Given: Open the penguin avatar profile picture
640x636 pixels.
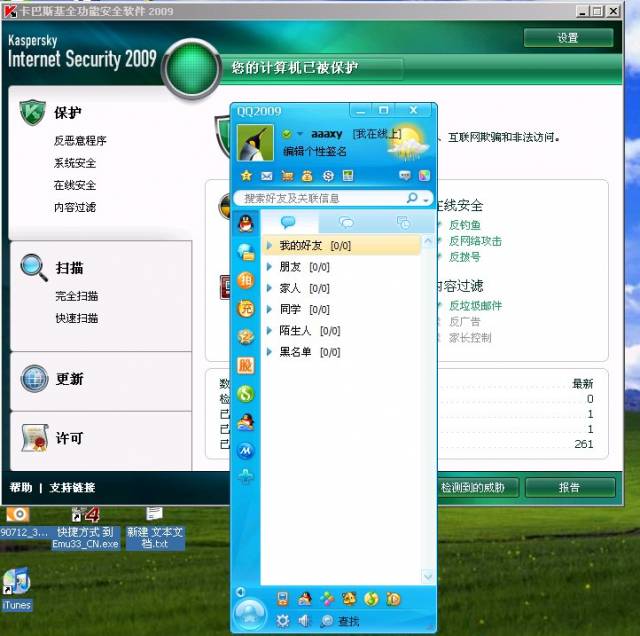Looking at the screenshot, I should [x=256, y=143].
